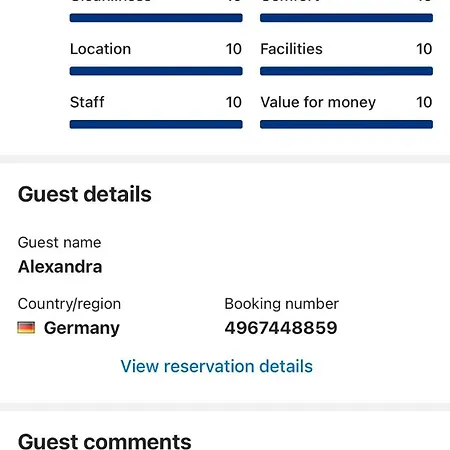Select the booking number 4967448859
Image resolution: width=450 pixels, height=450 pixels.
click(x=281, y=328)
